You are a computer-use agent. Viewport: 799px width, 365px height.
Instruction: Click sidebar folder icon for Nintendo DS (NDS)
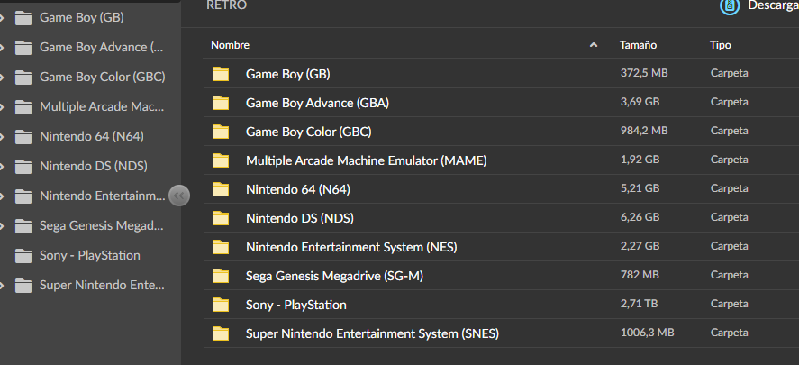23,167
